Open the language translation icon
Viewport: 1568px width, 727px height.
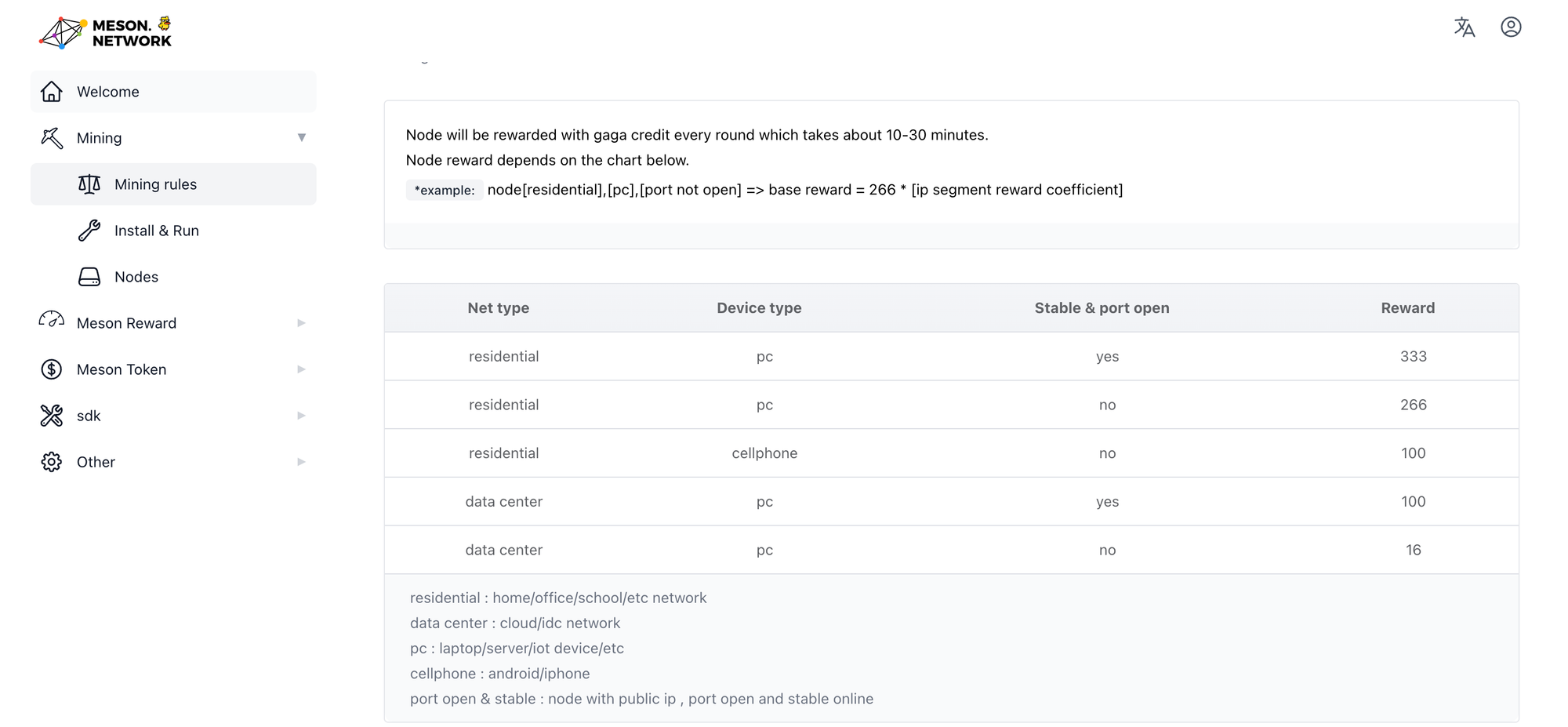[x=1464, y=27]
